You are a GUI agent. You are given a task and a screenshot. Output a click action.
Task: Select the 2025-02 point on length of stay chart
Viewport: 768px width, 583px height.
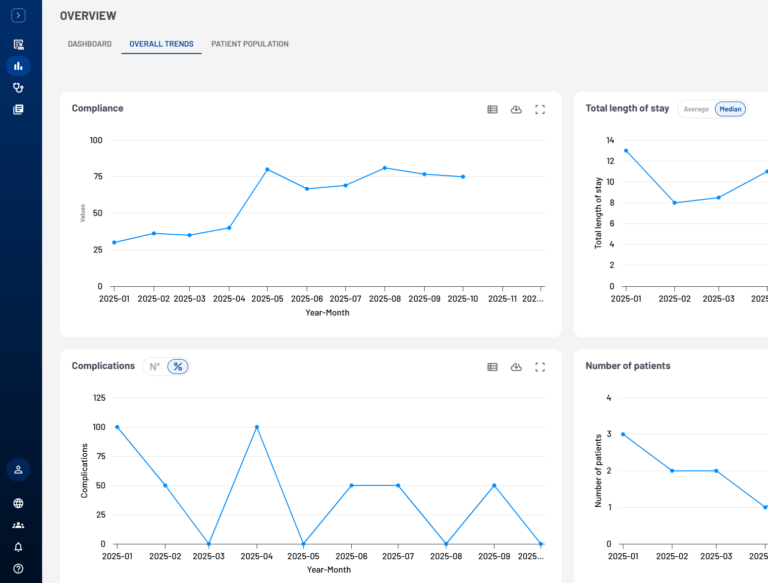point(674,203)
